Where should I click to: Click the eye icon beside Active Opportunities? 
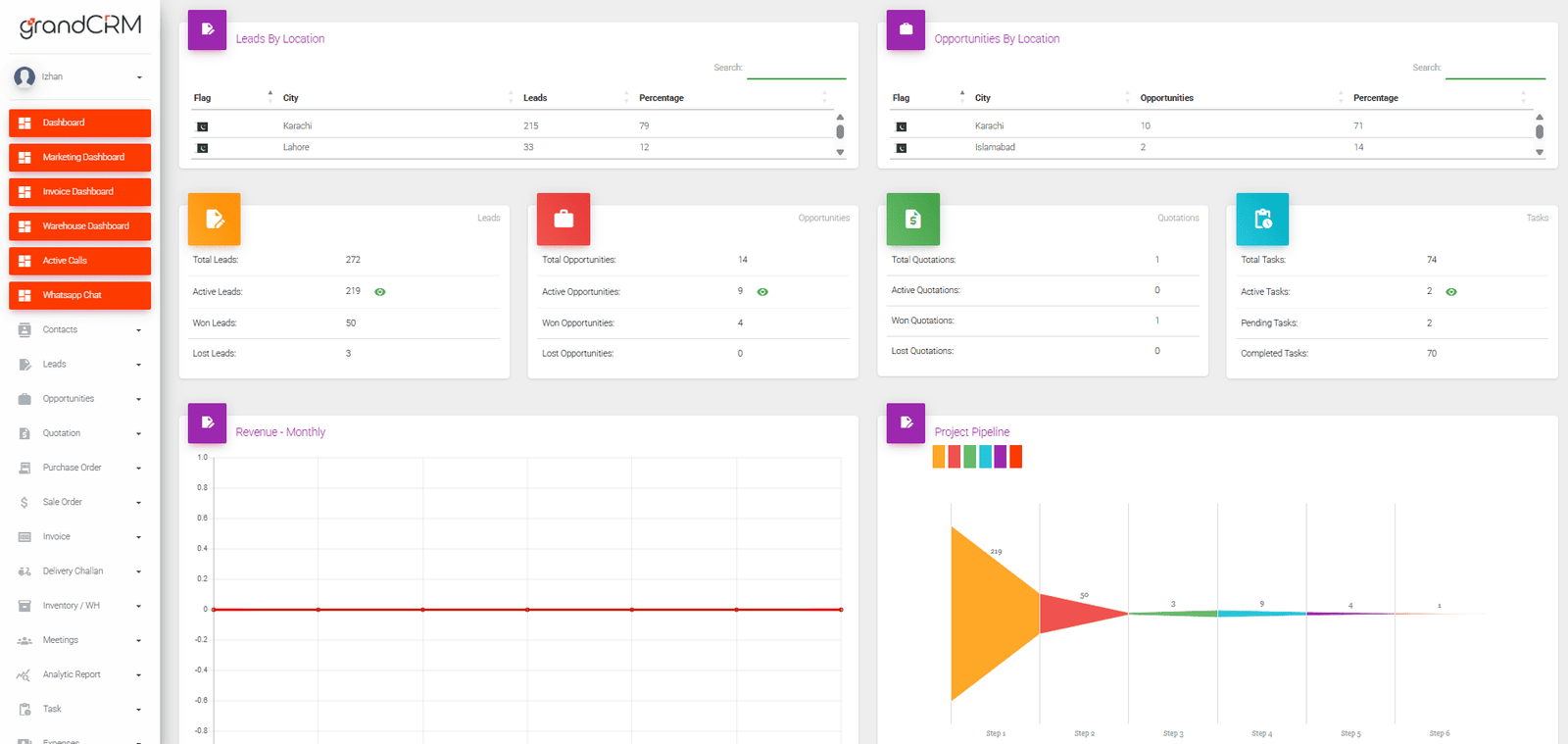pos(762,292)
